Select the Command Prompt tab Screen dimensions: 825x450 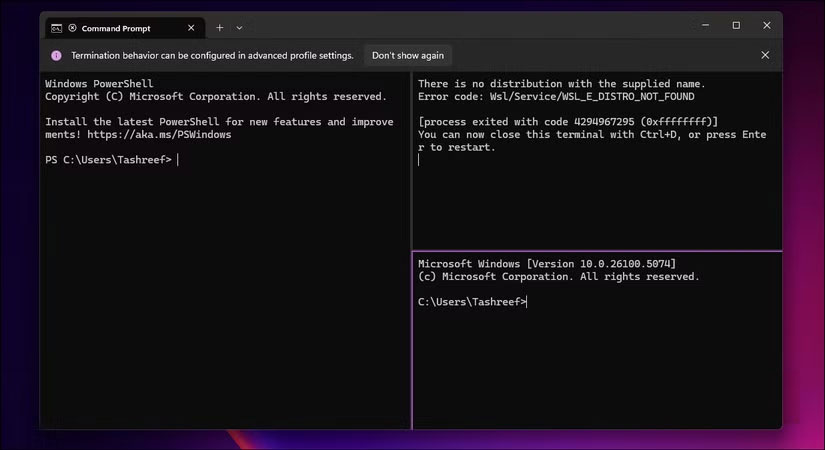coord(124,28)
